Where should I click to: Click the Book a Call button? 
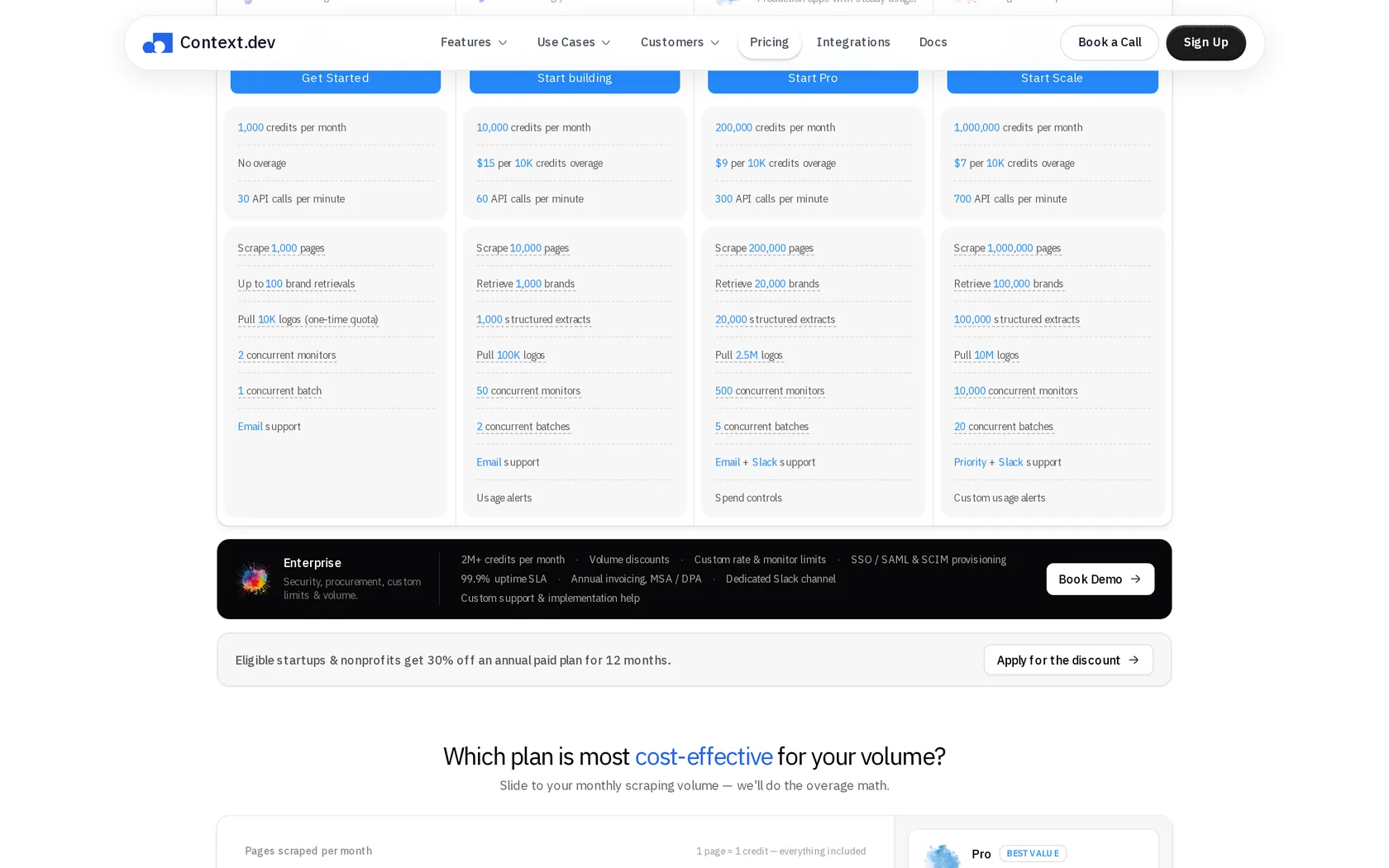(x=1110, y=42)
